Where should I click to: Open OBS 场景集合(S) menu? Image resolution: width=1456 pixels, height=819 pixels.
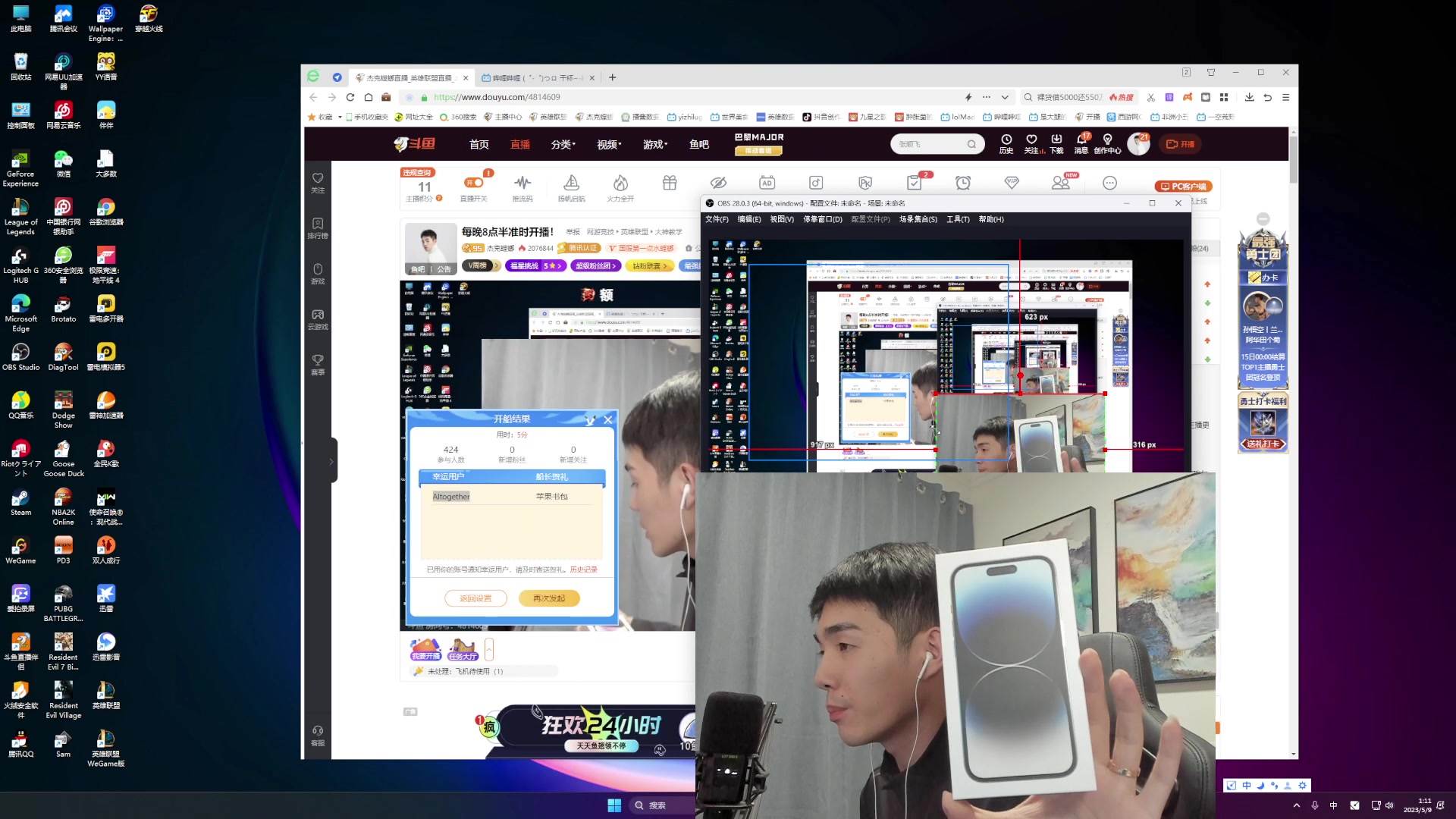pyautogui.click(x=918, y=219)
